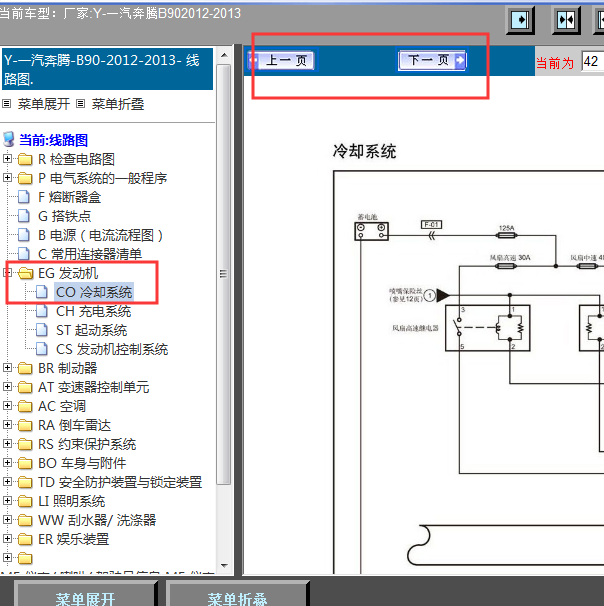Click the page icon of CO 冷却系统
This screenshot has height=606, width=604.
[x=42, y=292]
